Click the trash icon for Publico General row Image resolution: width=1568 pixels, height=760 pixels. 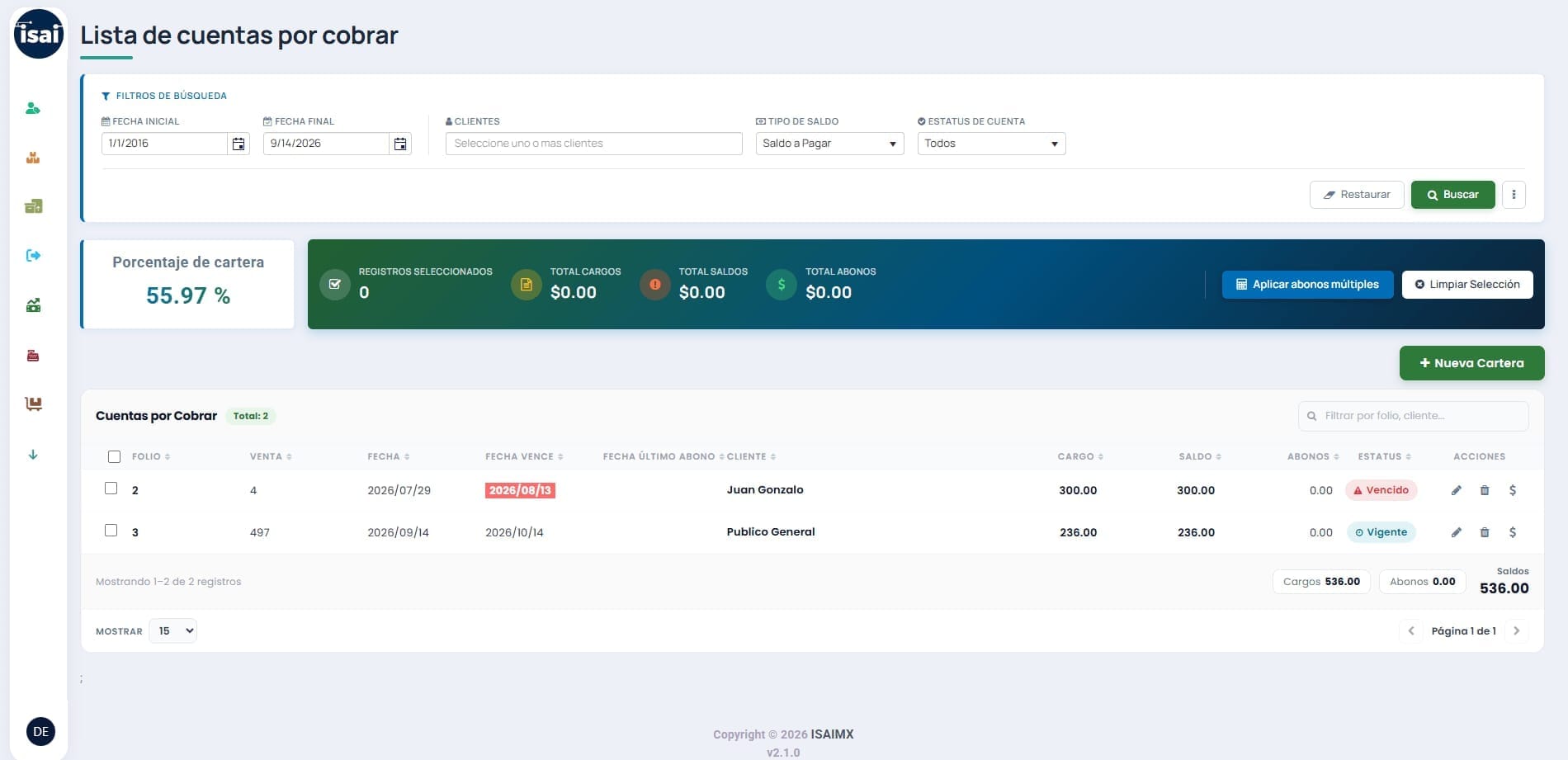(x=1485, y=532)
